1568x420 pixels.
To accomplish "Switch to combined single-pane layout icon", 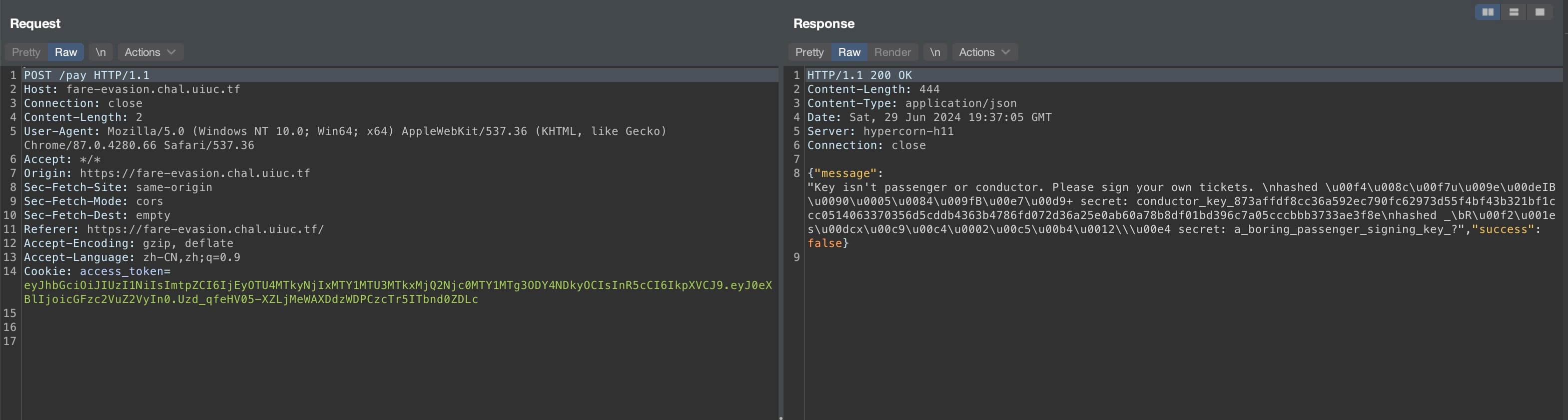I will coord(1540,12).
